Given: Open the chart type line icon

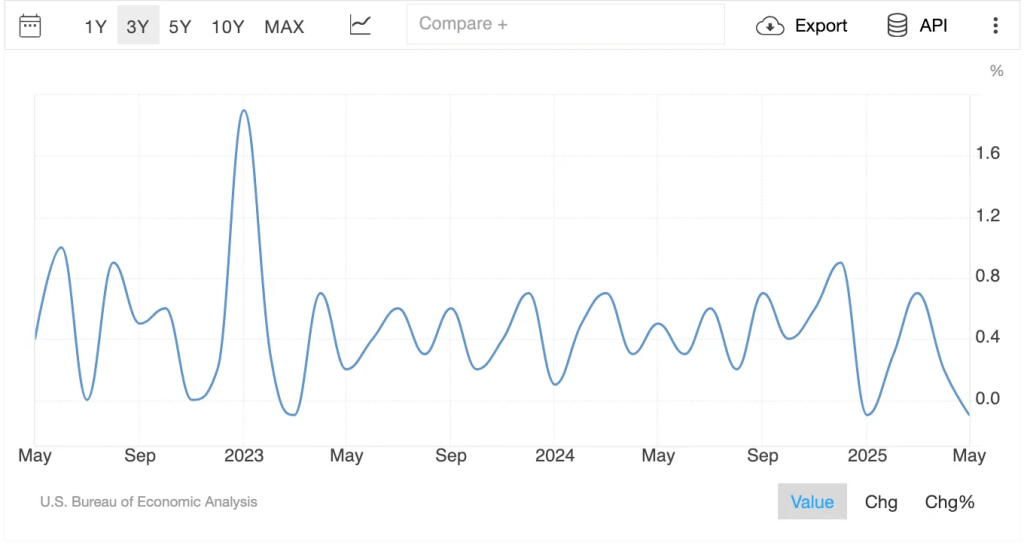Looking at the screenshot, I should click(x=360, y=26).
